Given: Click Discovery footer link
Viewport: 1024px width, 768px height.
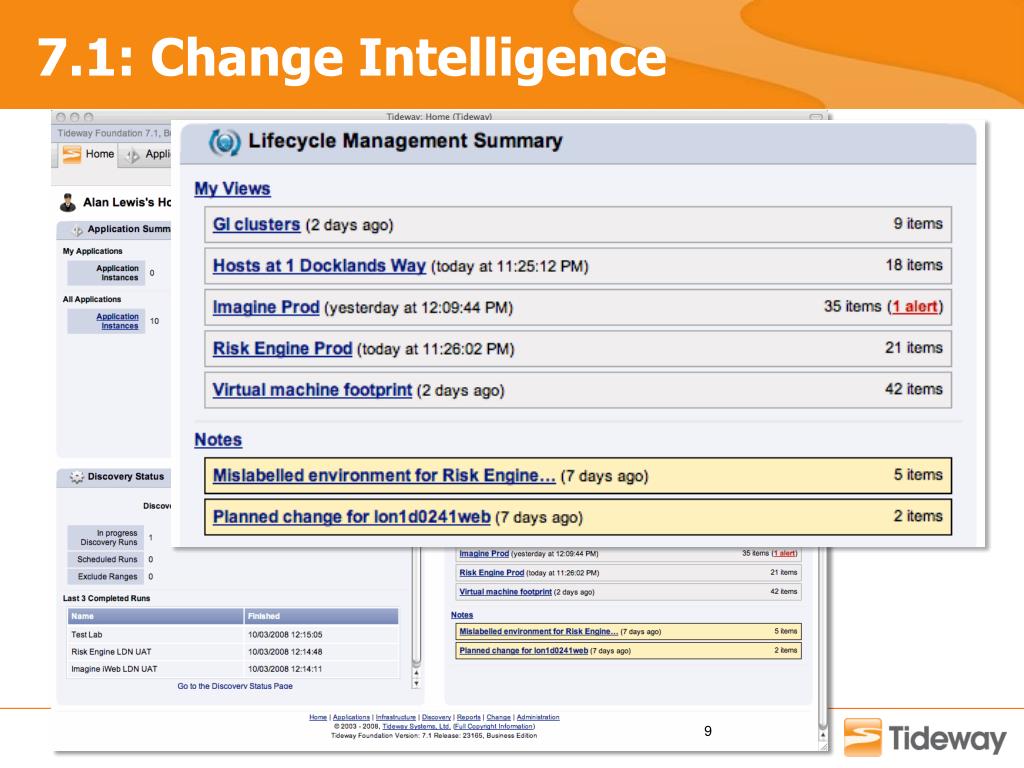Looking at the screenshot, I should 436,717.
